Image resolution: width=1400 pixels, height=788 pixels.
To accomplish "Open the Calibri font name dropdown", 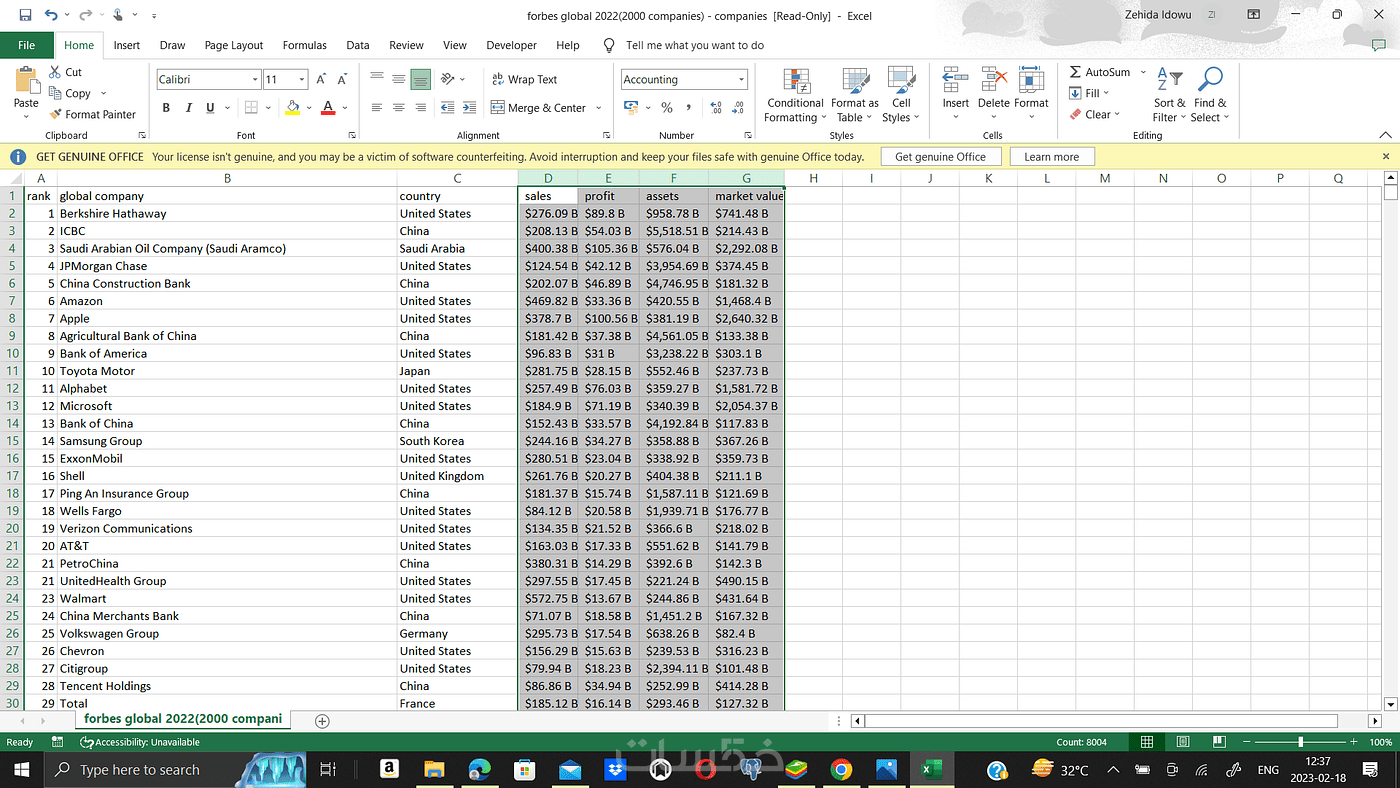I will (254, 79).
